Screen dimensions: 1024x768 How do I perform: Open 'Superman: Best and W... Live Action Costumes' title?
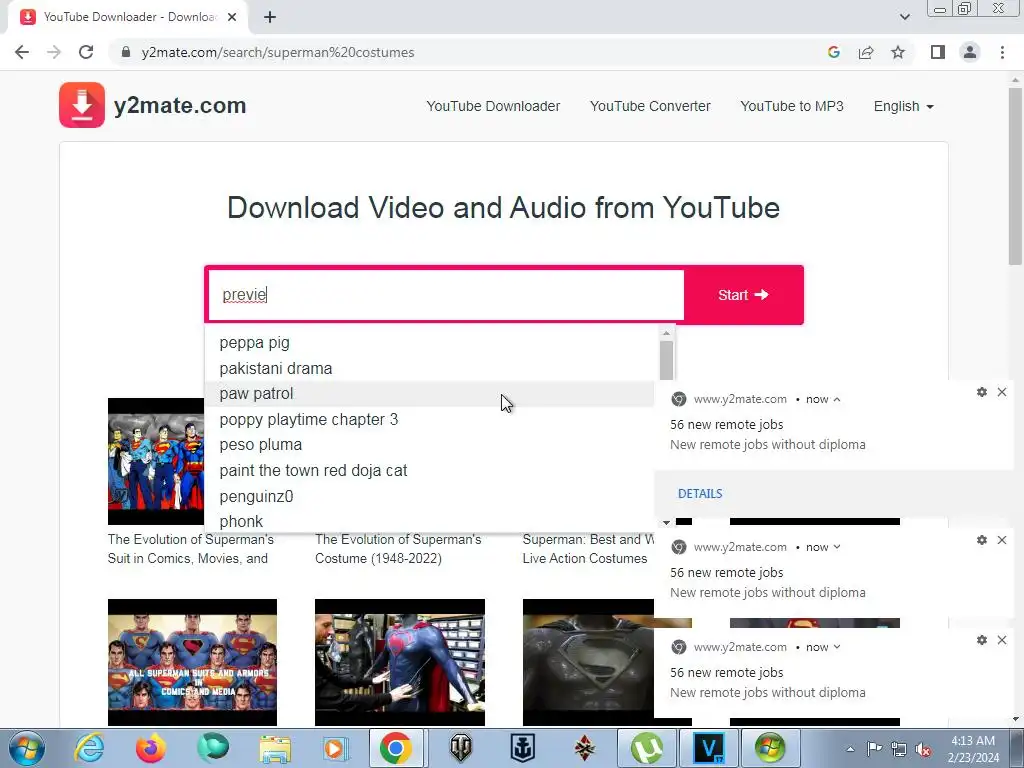click(588, 549)
